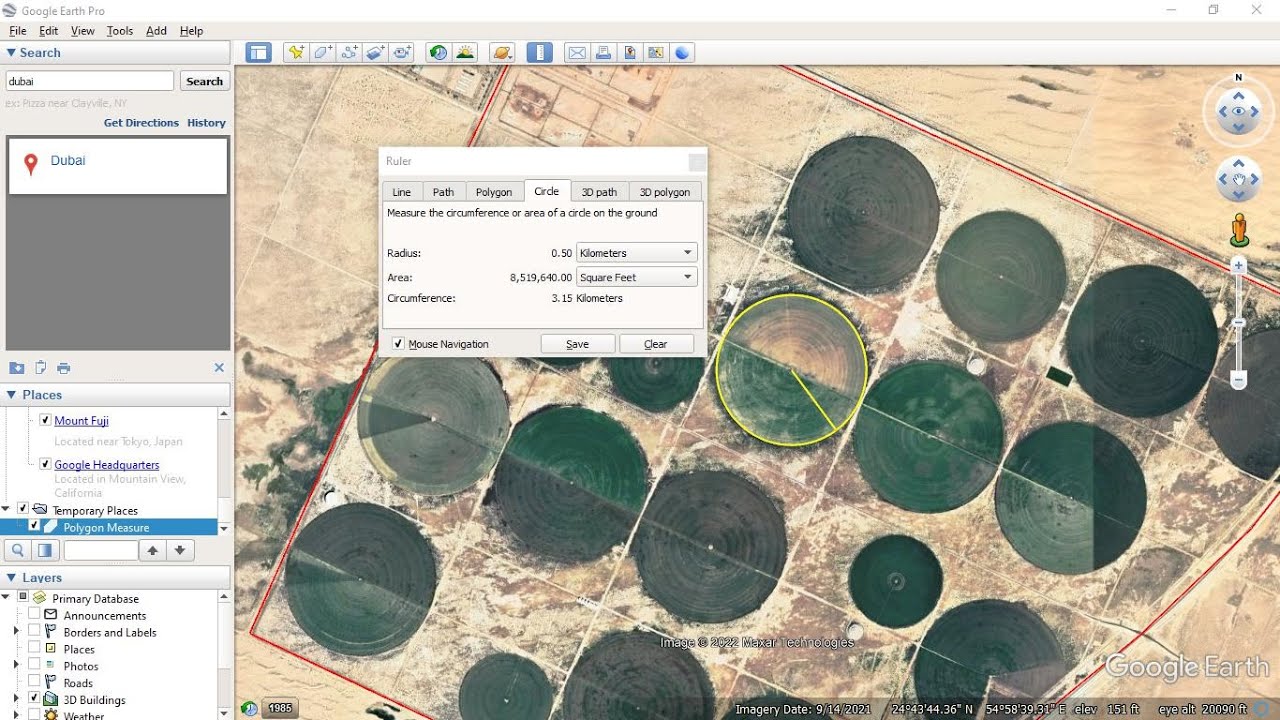Image resolution: width=1280 pixels, height=720 pixels.
Task: Select the Add Polygon tool
Action: (322, 53)
